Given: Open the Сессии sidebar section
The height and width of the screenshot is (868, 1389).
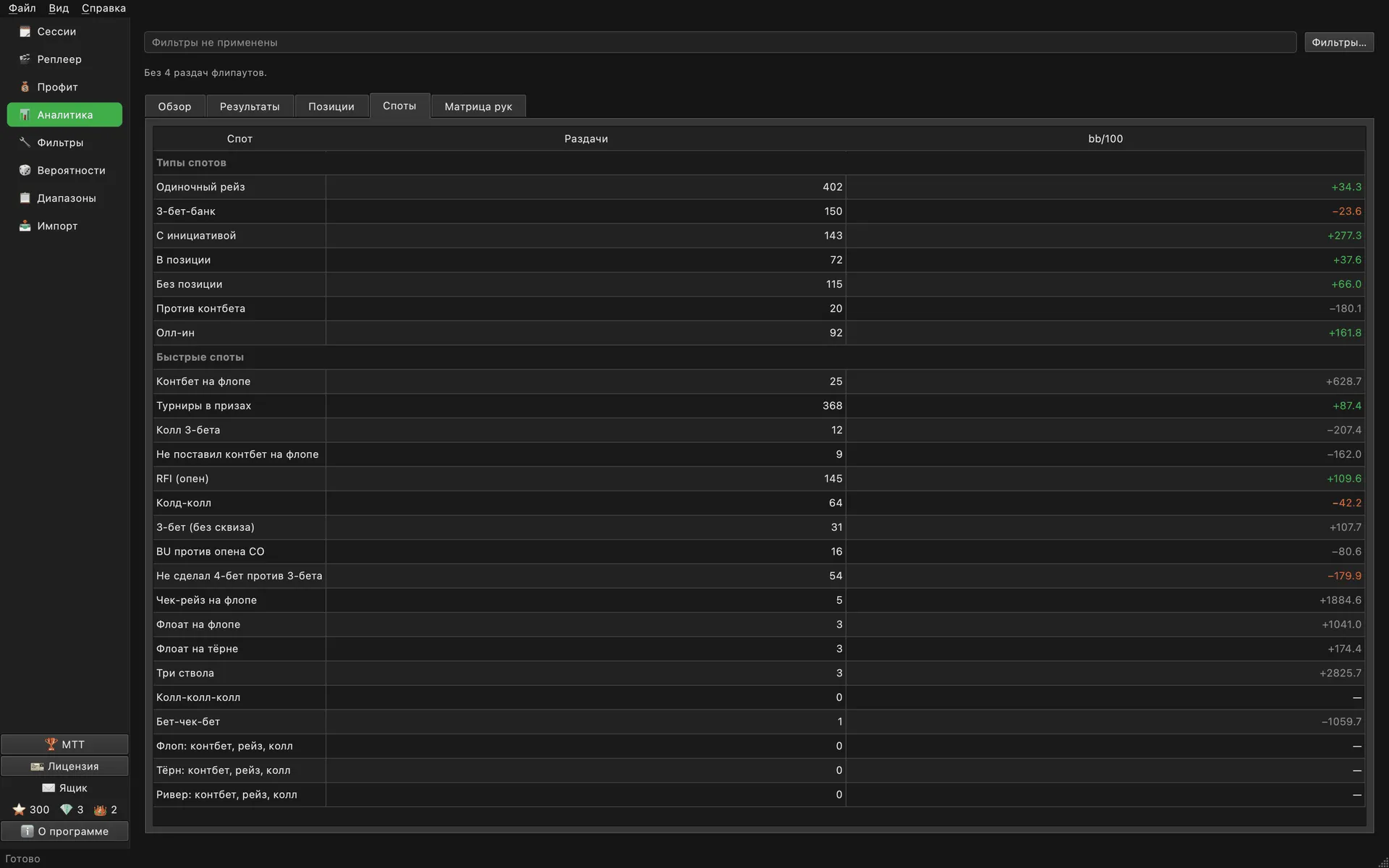Looking at the screenshot, I should pyautogui.click(x=64, y=32).
